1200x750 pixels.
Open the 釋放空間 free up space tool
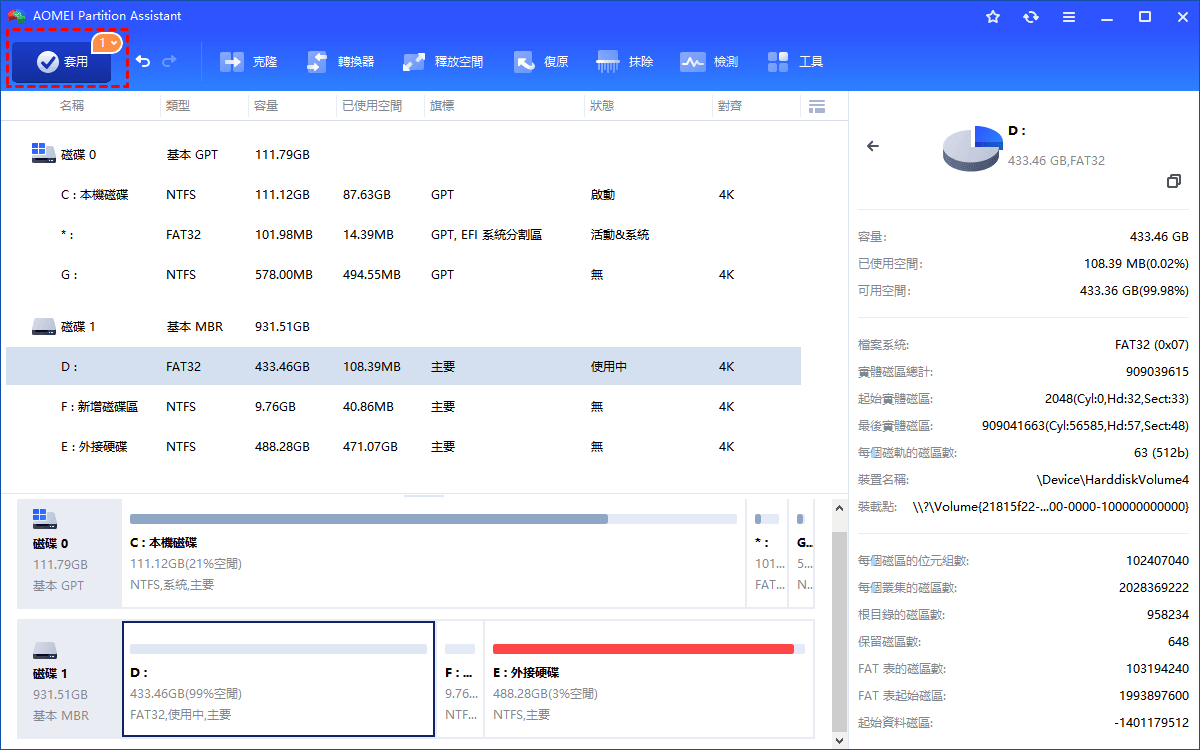click(x=443, y=62)
